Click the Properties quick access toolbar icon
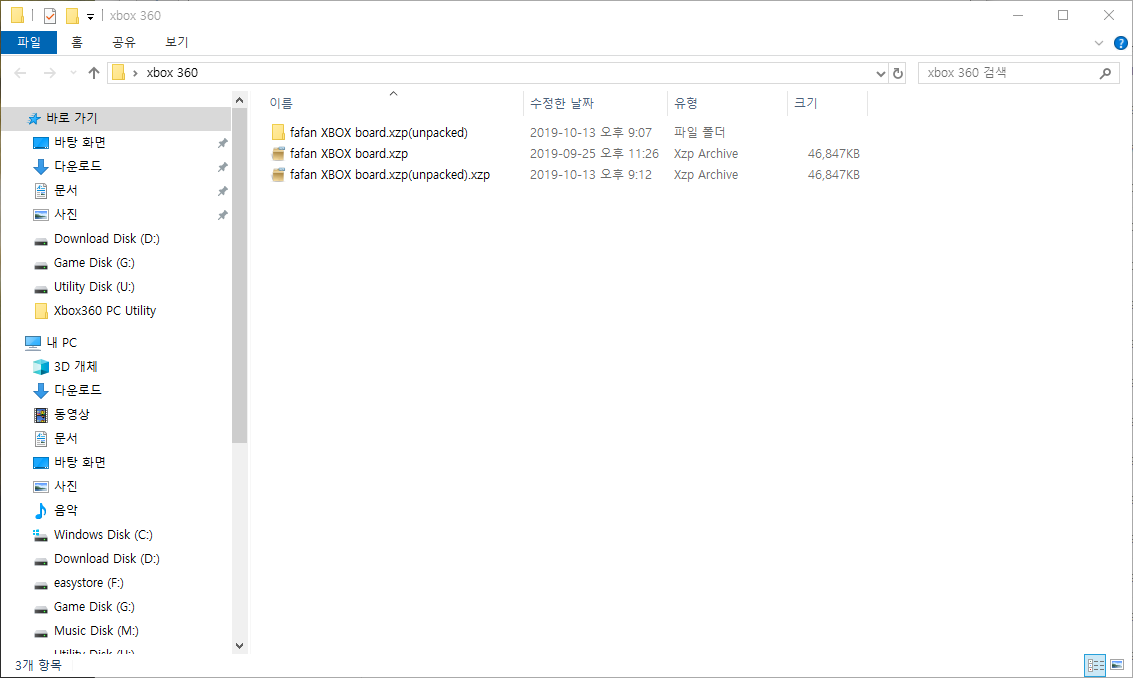 tap(50, 15)
